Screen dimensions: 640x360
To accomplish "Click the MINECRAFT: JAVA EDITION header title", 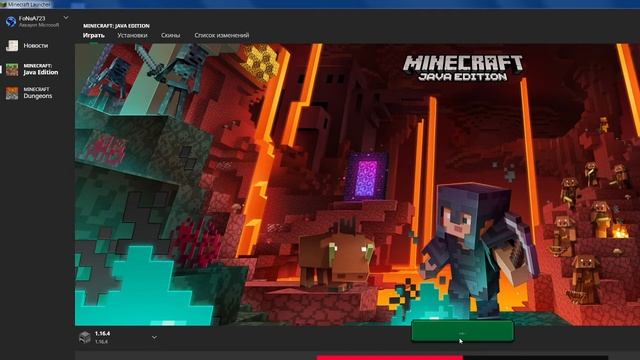I will (116, 26).
